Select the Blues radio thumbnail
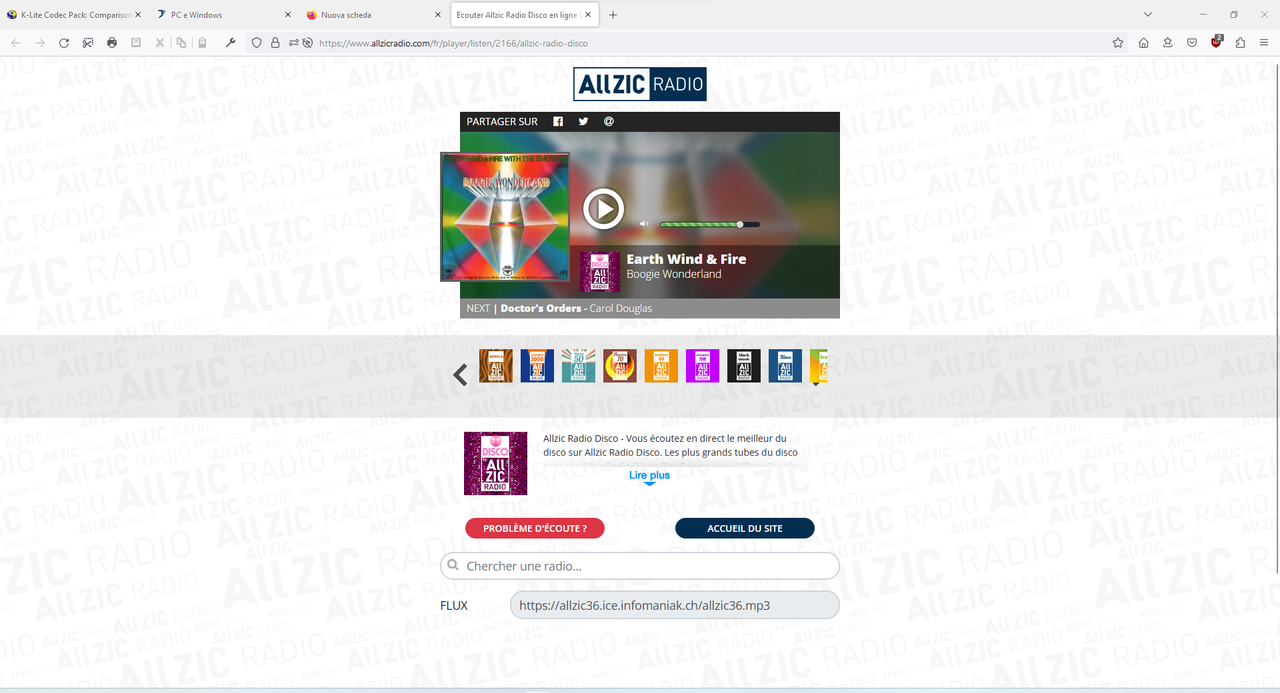The height and width of the screenshot is (693, 1280). pos(785,366)
